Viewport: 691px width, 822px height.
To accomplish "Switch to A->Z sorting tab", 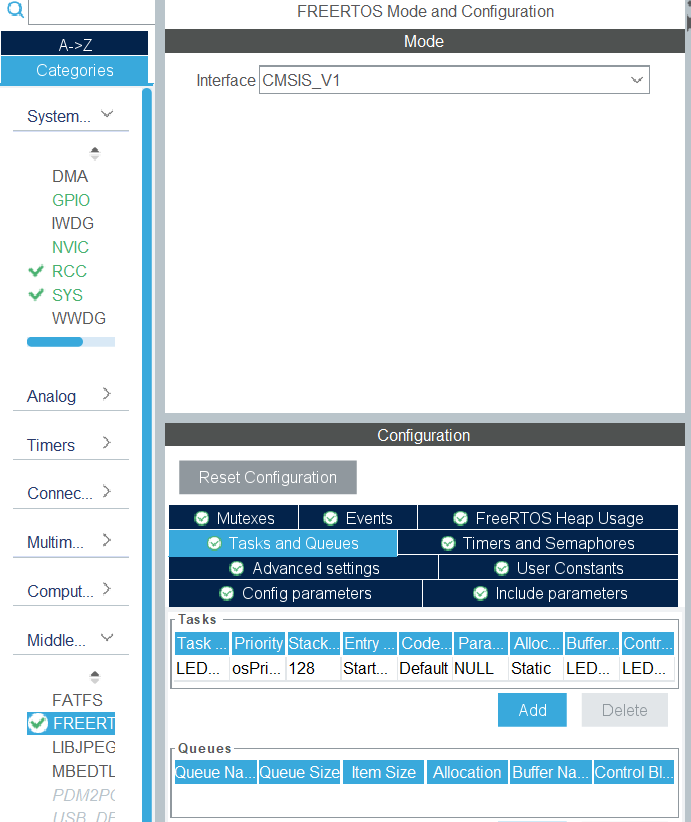I will pos(74,45).
